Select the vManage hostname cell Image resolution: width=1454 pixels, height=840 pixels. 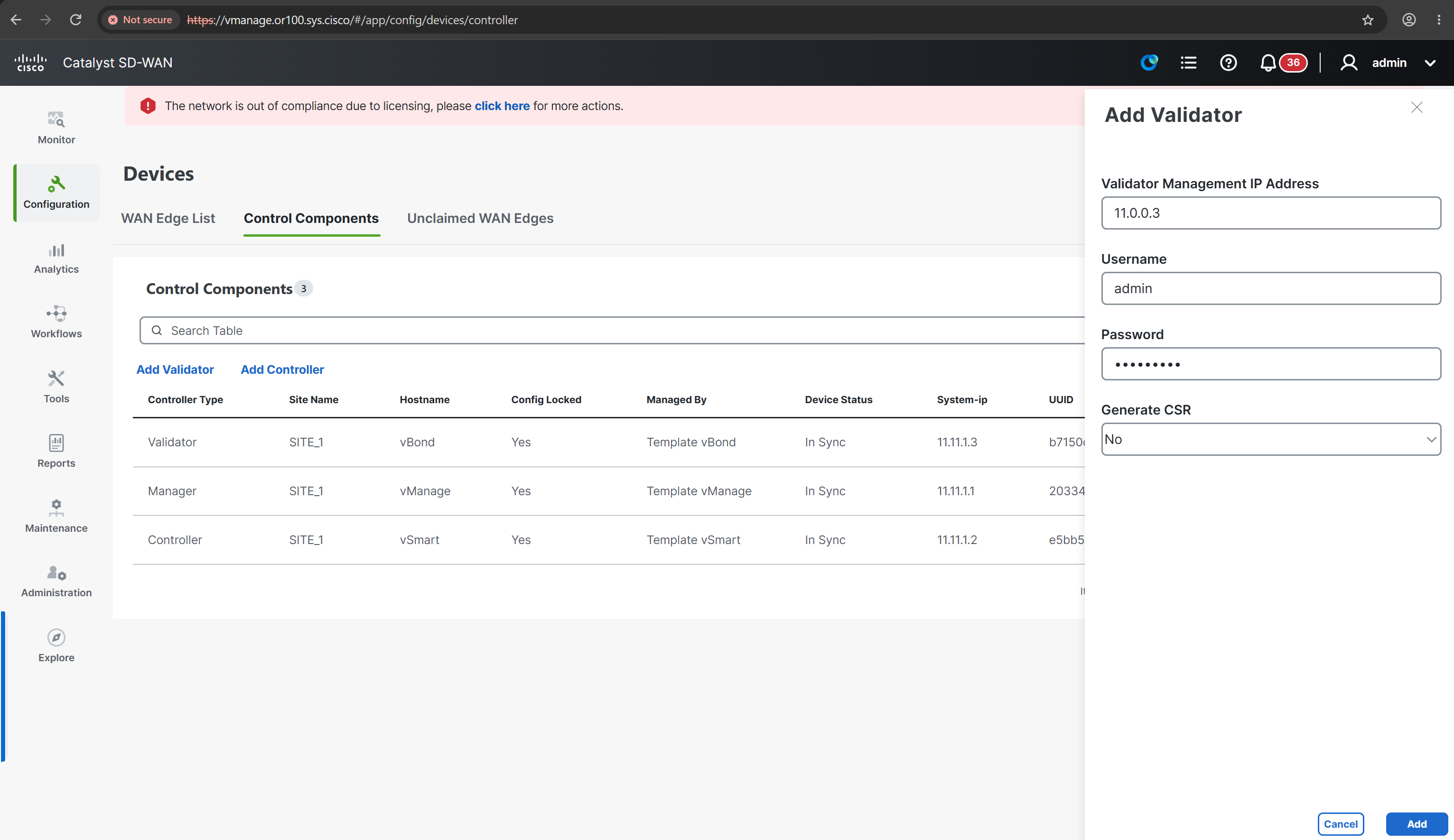425,491
